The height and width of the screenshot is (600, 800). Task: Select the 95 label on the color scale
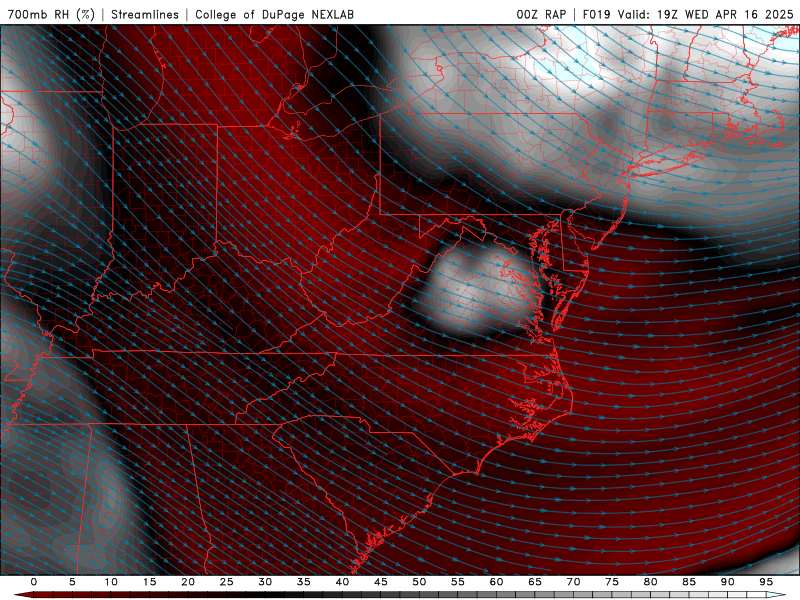click(x=766, y=582)
